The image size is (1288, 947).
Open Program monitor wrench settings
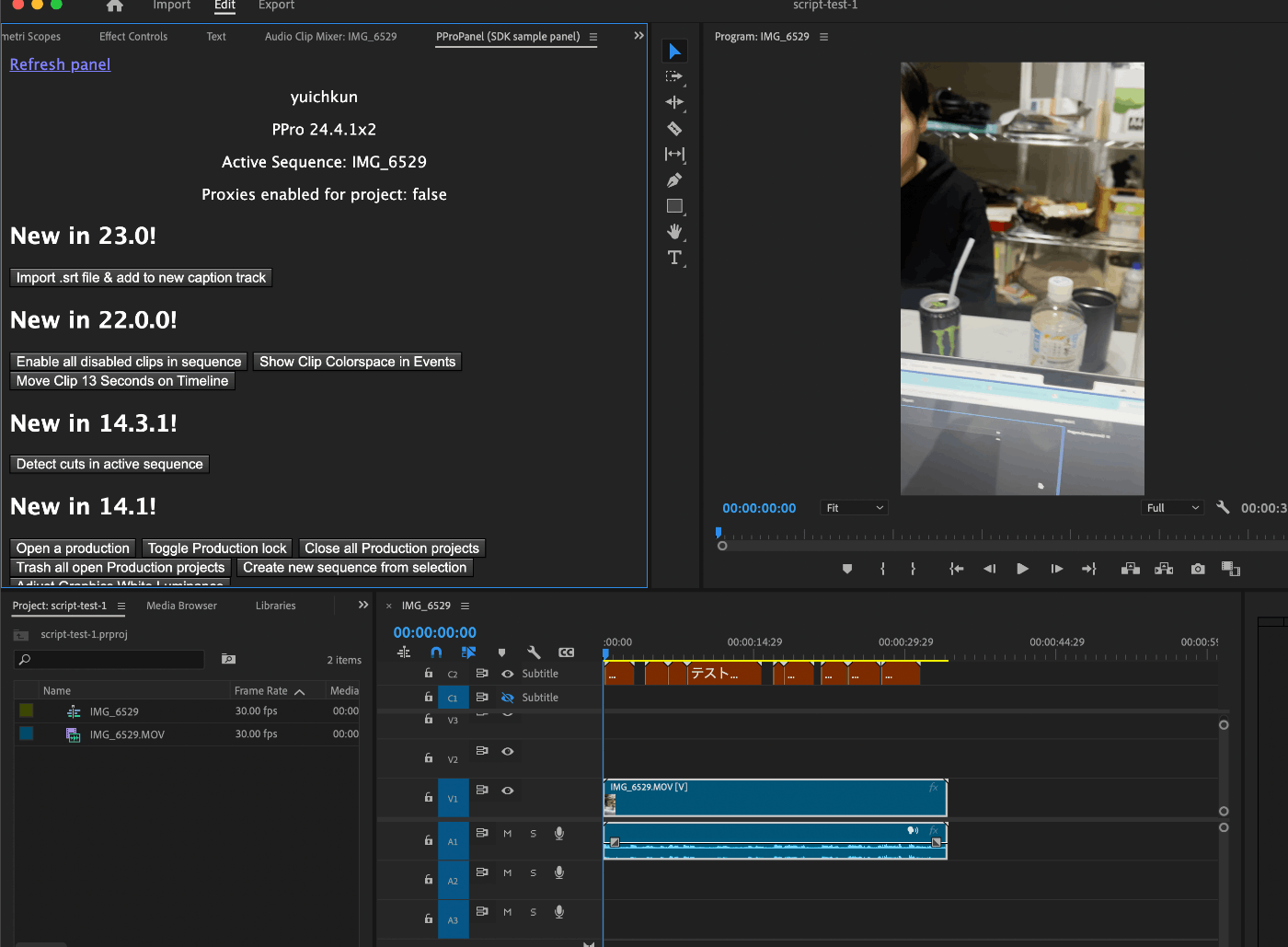[1223, 507]
